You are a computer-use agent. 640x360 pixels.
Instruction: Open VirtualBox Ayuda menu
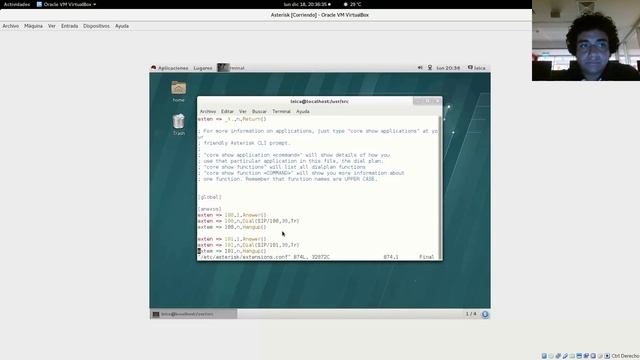click(122, 26)
